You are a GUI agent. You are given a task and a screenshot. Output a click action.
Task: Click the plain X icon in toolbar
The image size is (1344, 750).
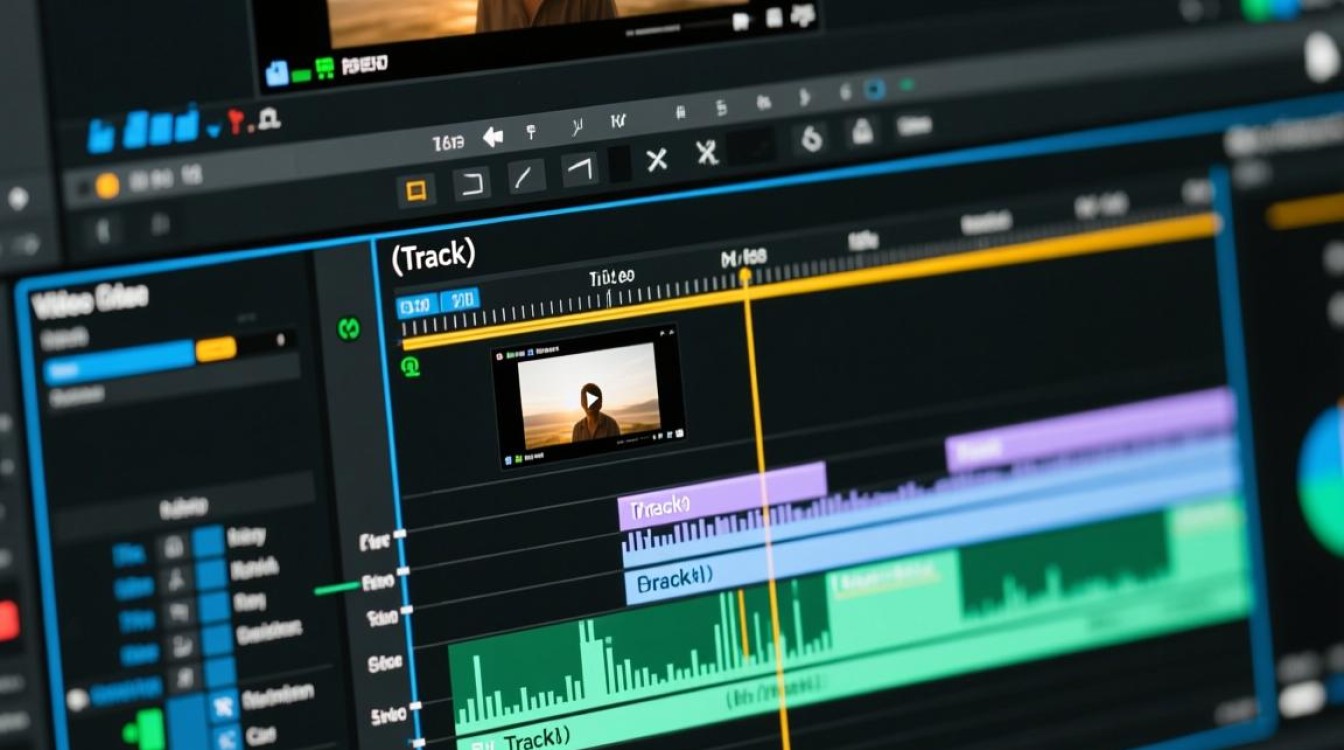657,159
